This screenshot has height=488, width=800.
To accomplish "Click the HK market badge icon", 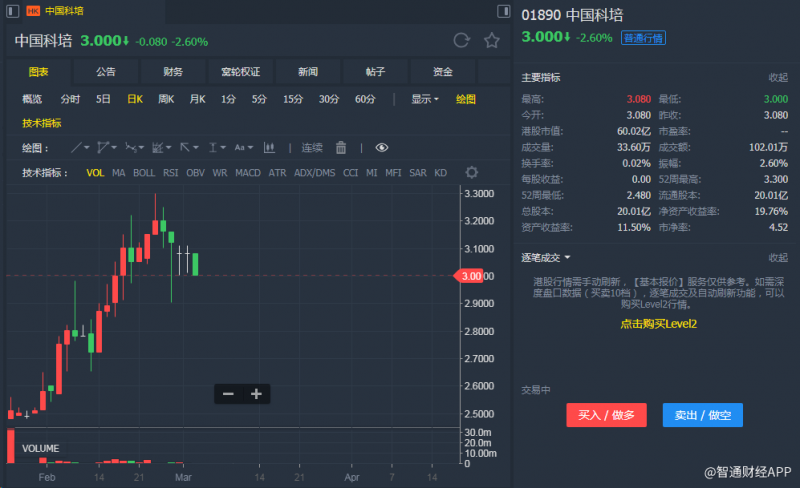I will pyautogui.click(x=33, y=11).
